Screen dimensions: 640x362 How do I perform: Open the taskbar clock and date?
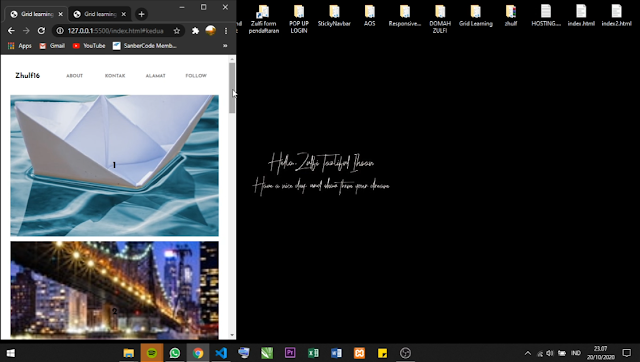(600, 353)
